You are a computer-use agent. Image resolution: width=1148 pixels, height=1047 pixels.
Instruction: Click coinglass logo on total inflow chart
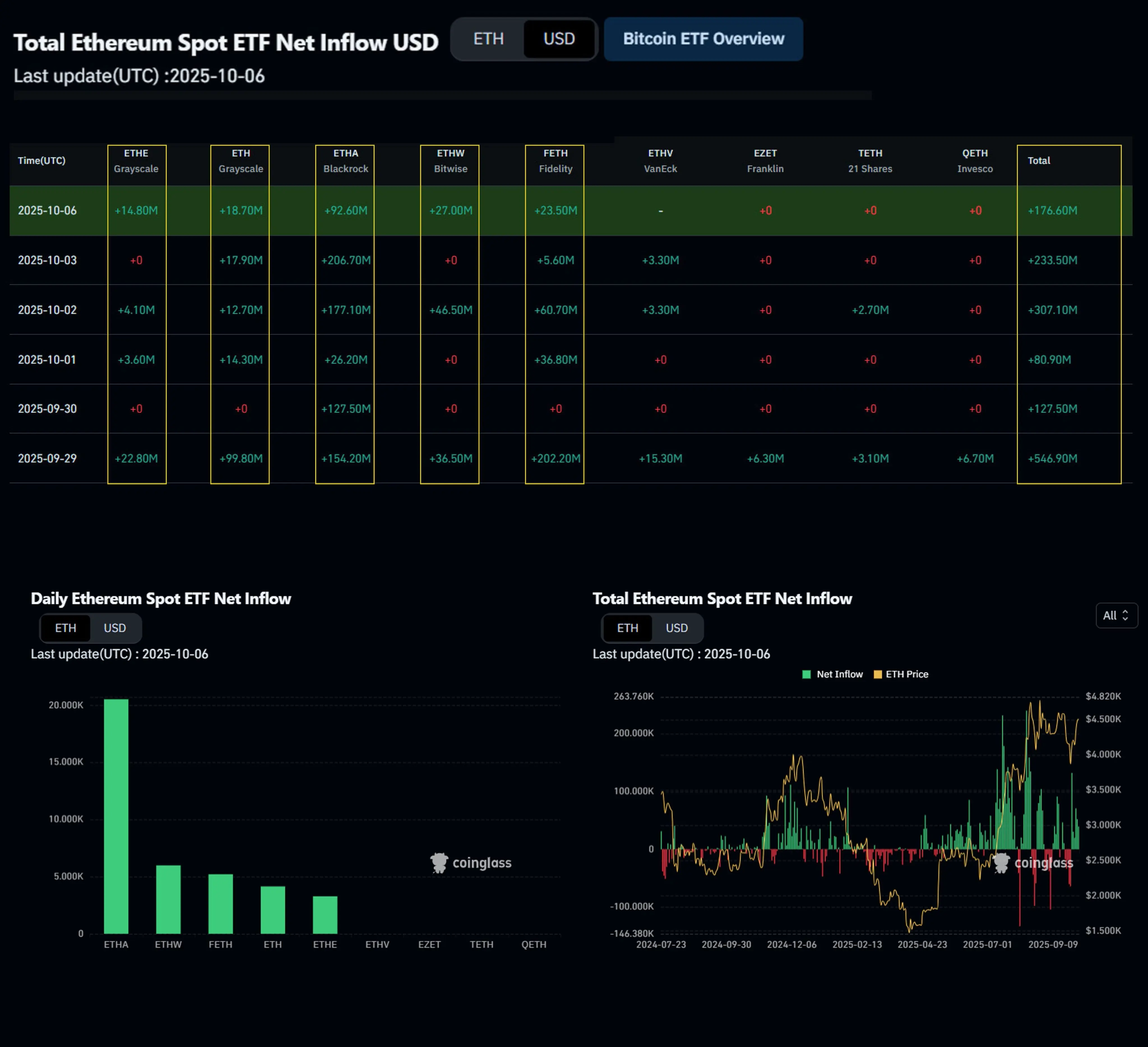coord(1033,863)
